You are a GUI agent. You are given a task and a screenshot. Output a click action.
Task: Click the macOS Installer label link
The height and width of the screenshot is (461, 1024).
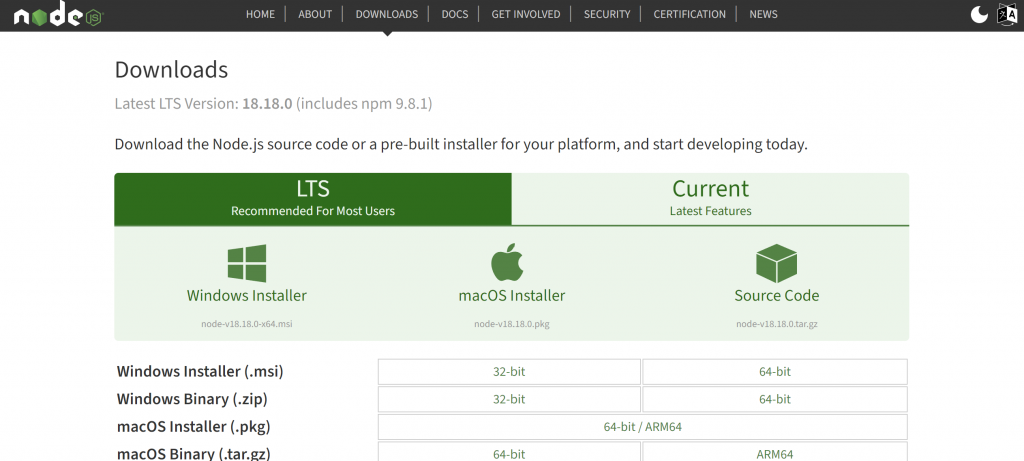512,296
